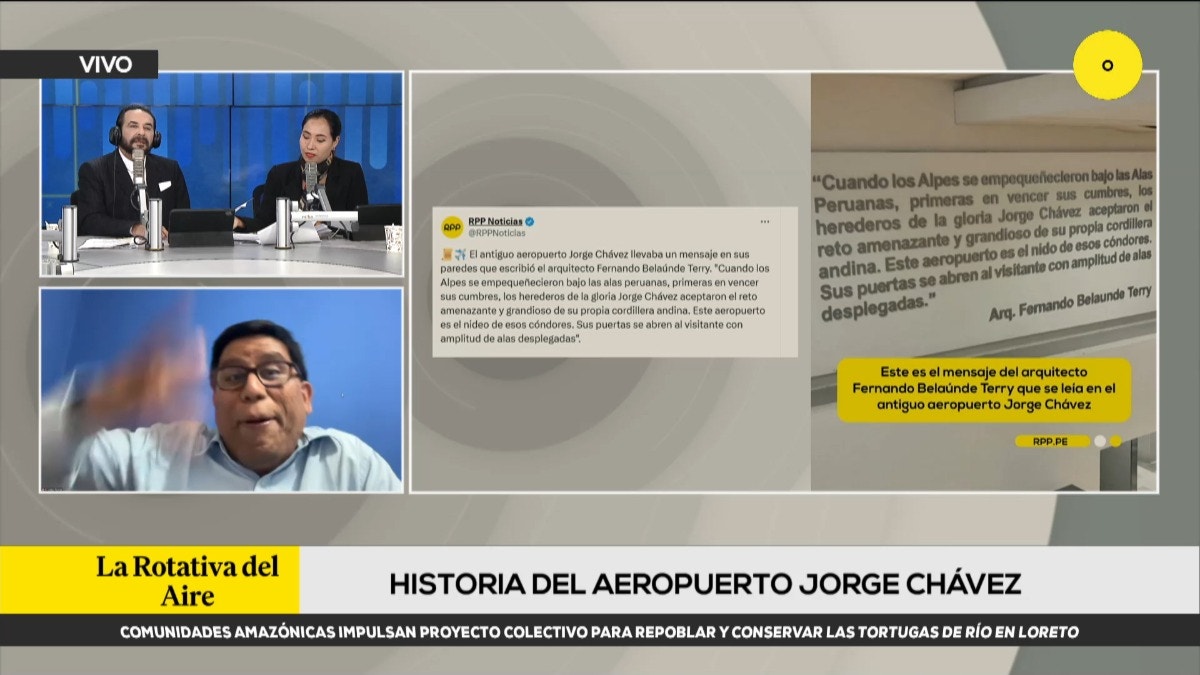Open the three-dot menu on the tweet
Viewport: 1200px width, 675px height.
(x=765, y=221)
